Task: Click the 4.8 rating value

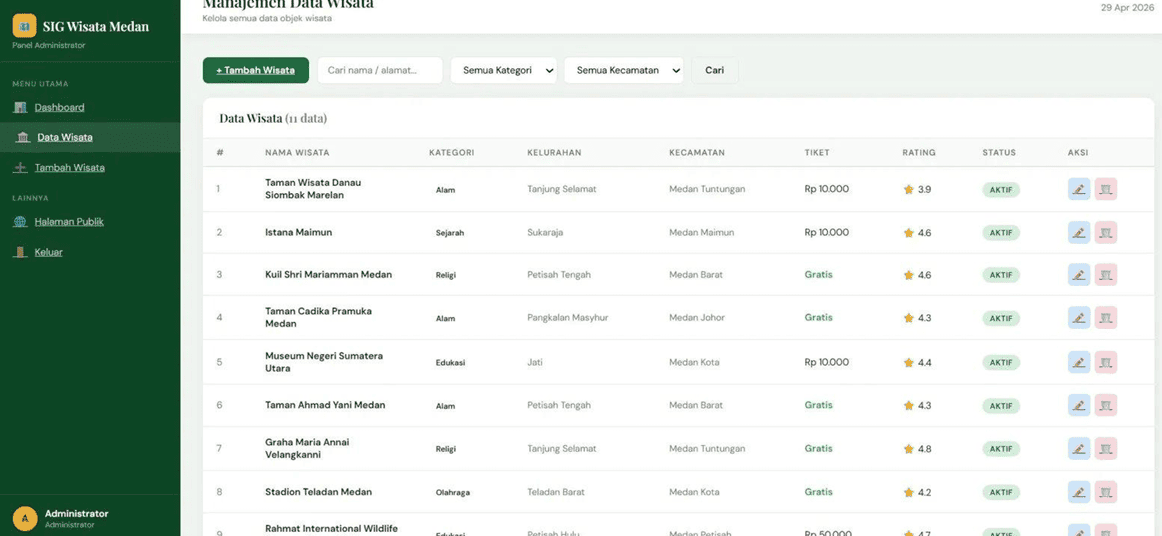Action: point(924,449)
